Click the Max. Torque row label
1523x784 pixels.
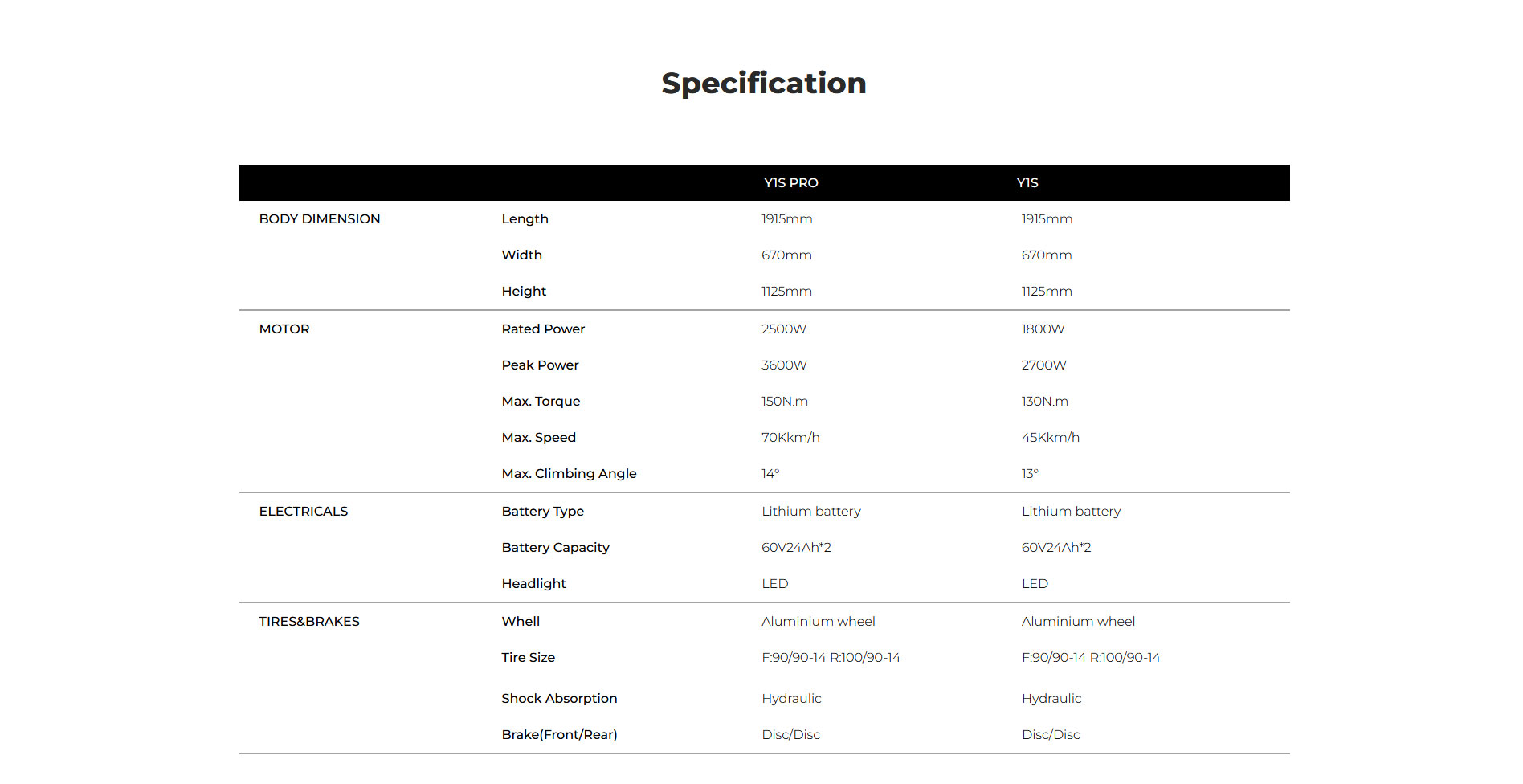click(x=541, y=402)
